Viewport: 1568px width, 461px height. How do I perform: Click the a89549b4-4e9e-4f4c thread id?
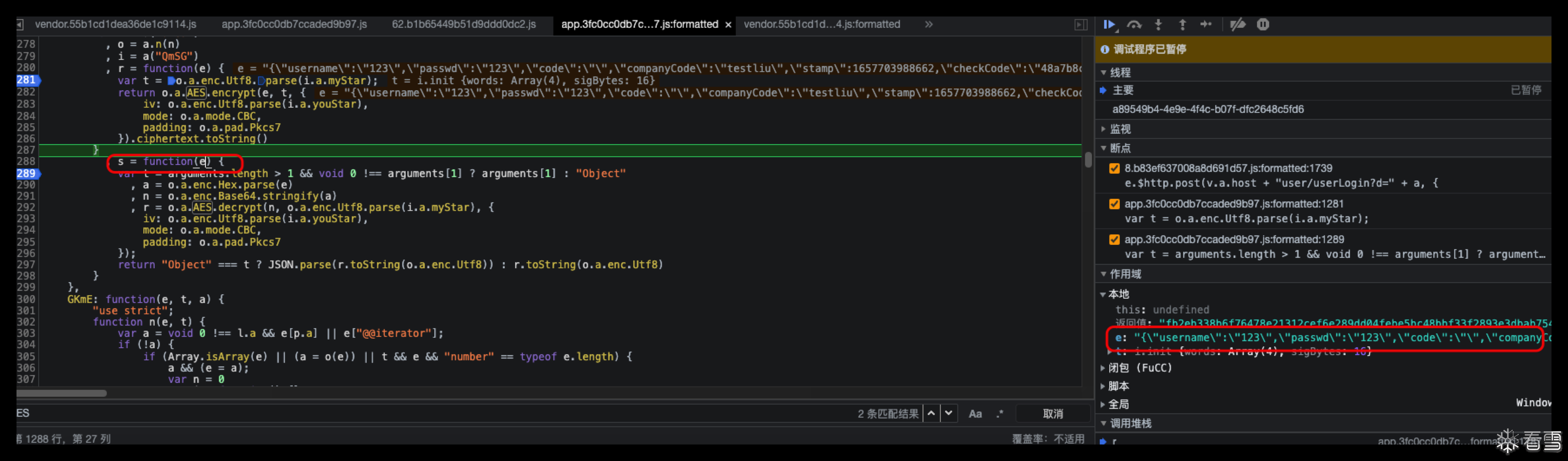1207,109
